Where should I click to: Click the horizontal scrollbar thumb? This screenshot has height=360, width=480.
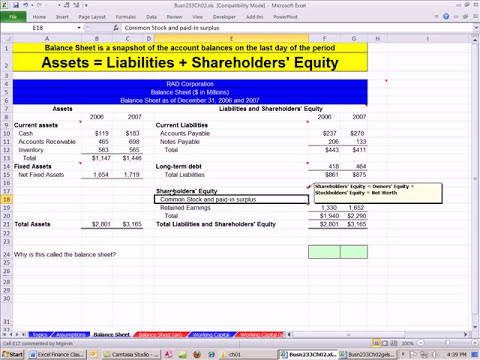(x=349, y=334)
